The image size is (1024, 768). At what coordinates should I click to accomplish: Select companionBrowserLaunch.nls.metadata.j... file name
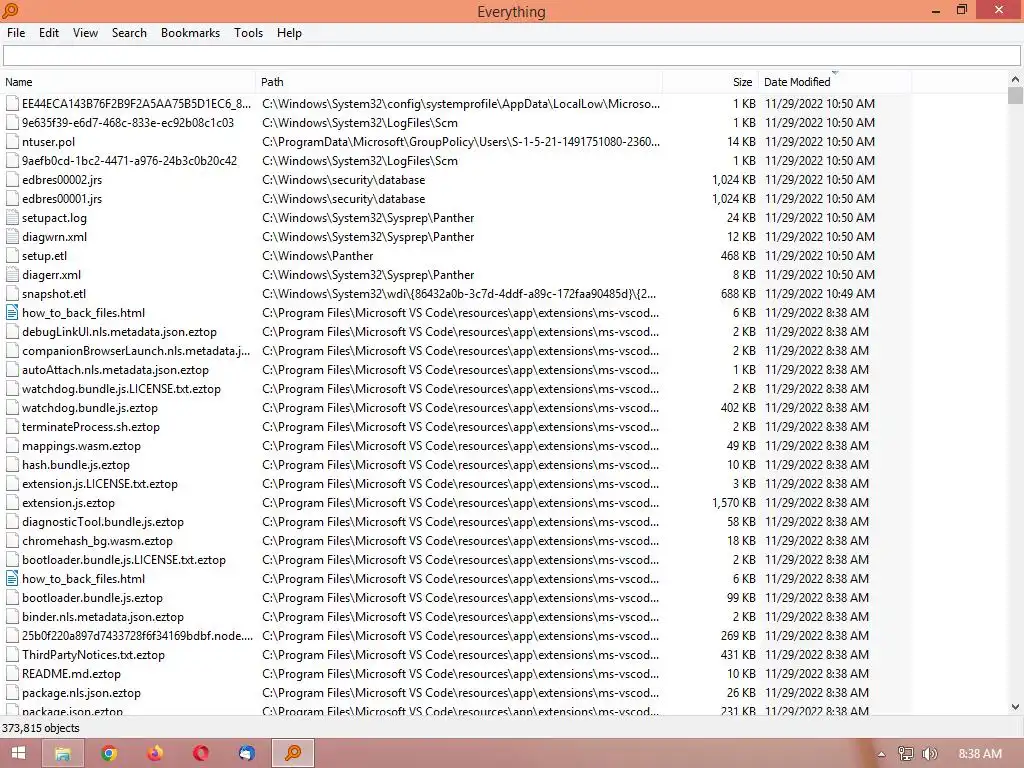(136, 351)
